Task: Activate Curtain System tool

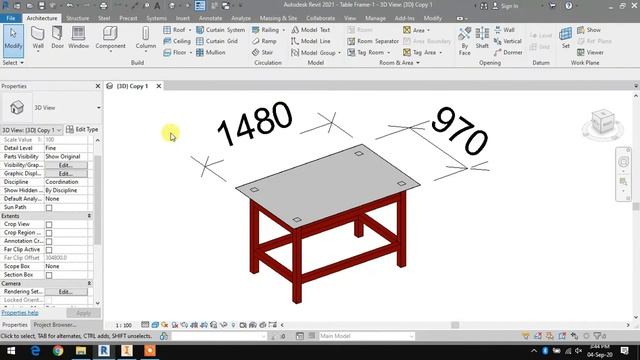Action: (x=220, y=30)
